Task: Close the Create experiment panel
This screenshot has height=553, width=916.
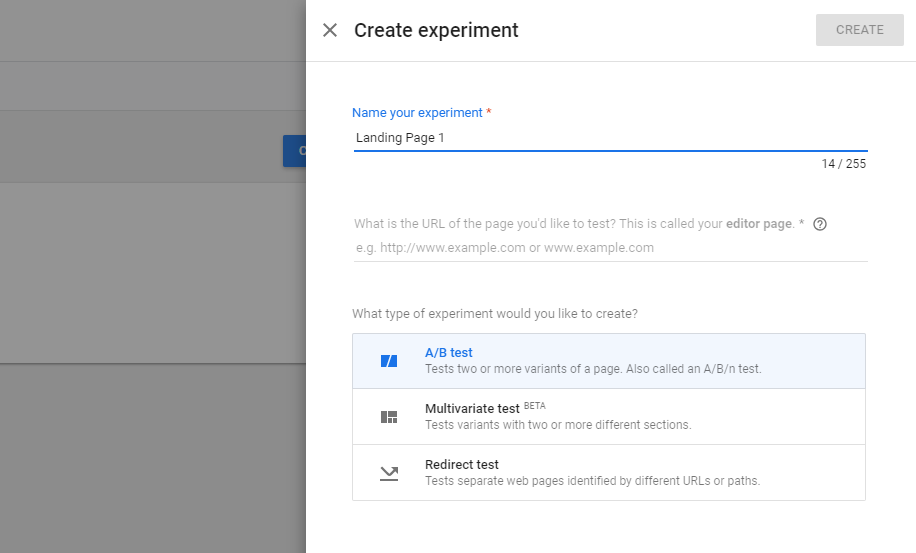Action: click(x=330, y=30)
